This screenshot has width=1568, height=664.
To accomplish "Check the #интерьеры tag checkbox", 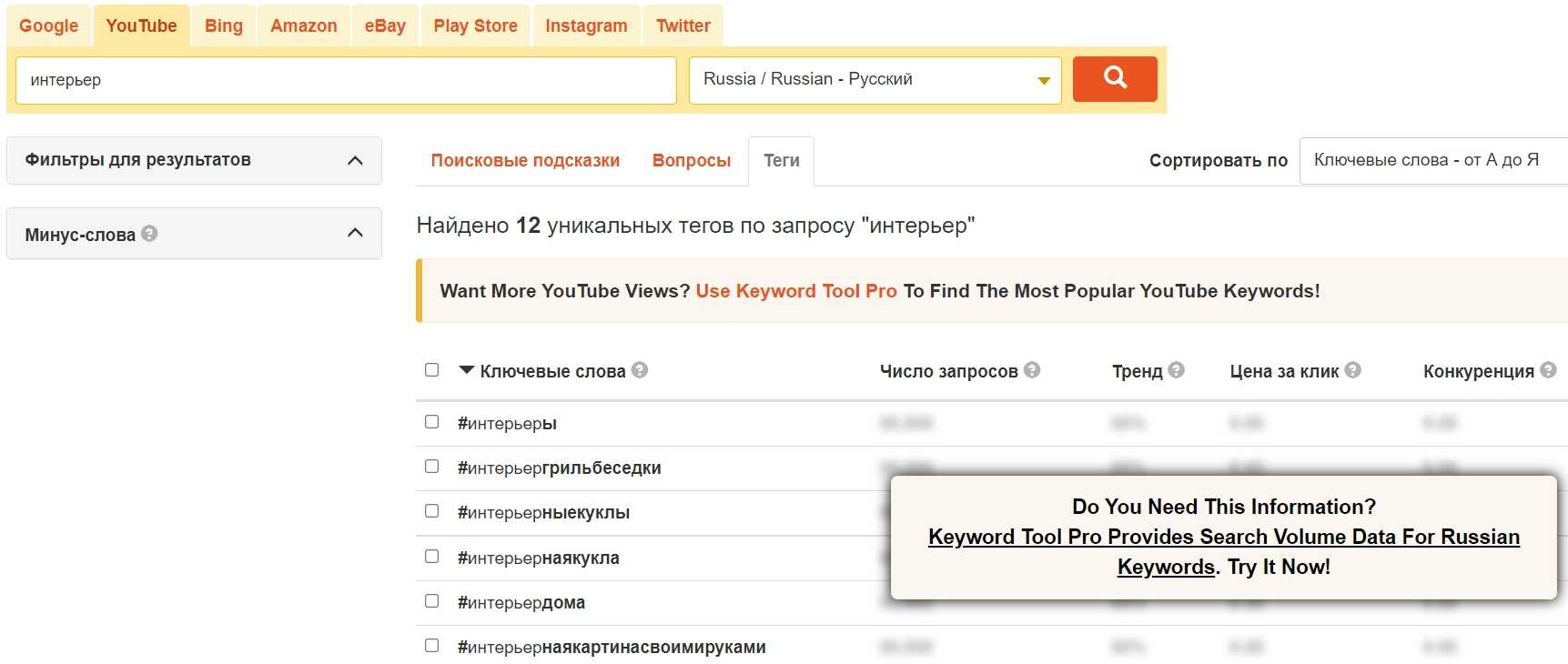I will 432,422.
